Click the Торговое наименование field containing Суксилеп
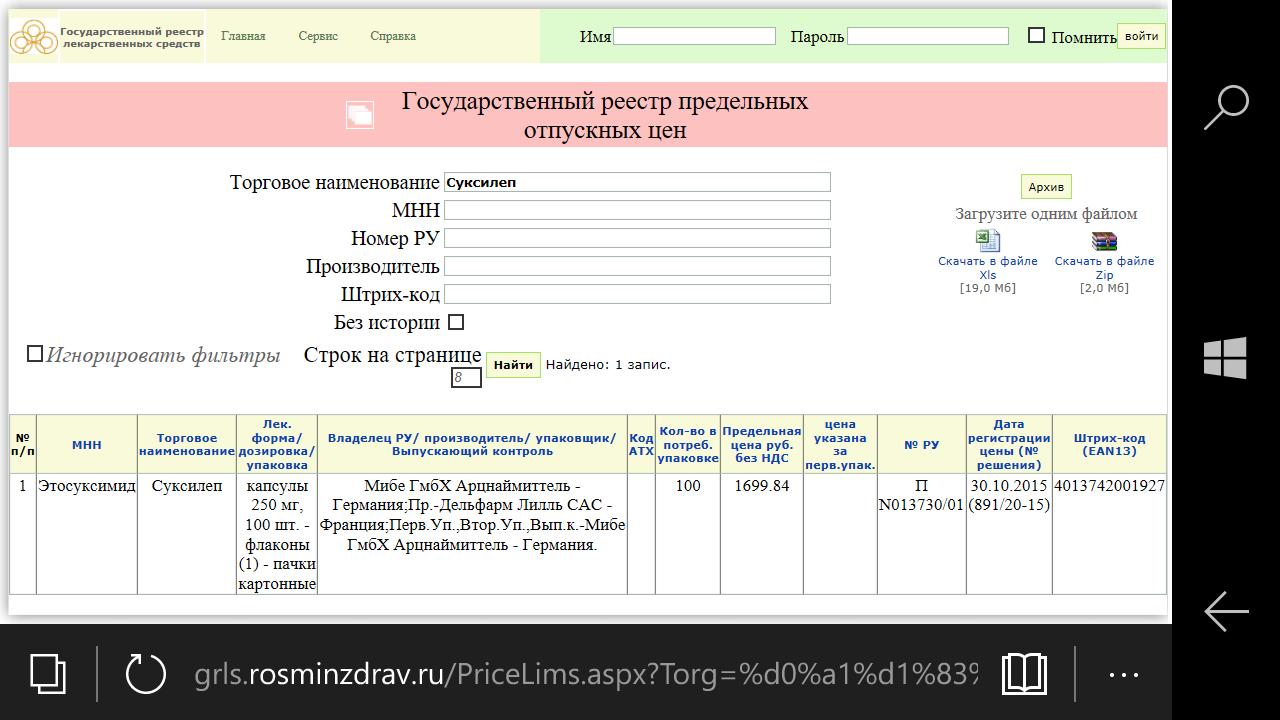The height and width of the screenshot is (720, 1280). (x=637, y=182)
